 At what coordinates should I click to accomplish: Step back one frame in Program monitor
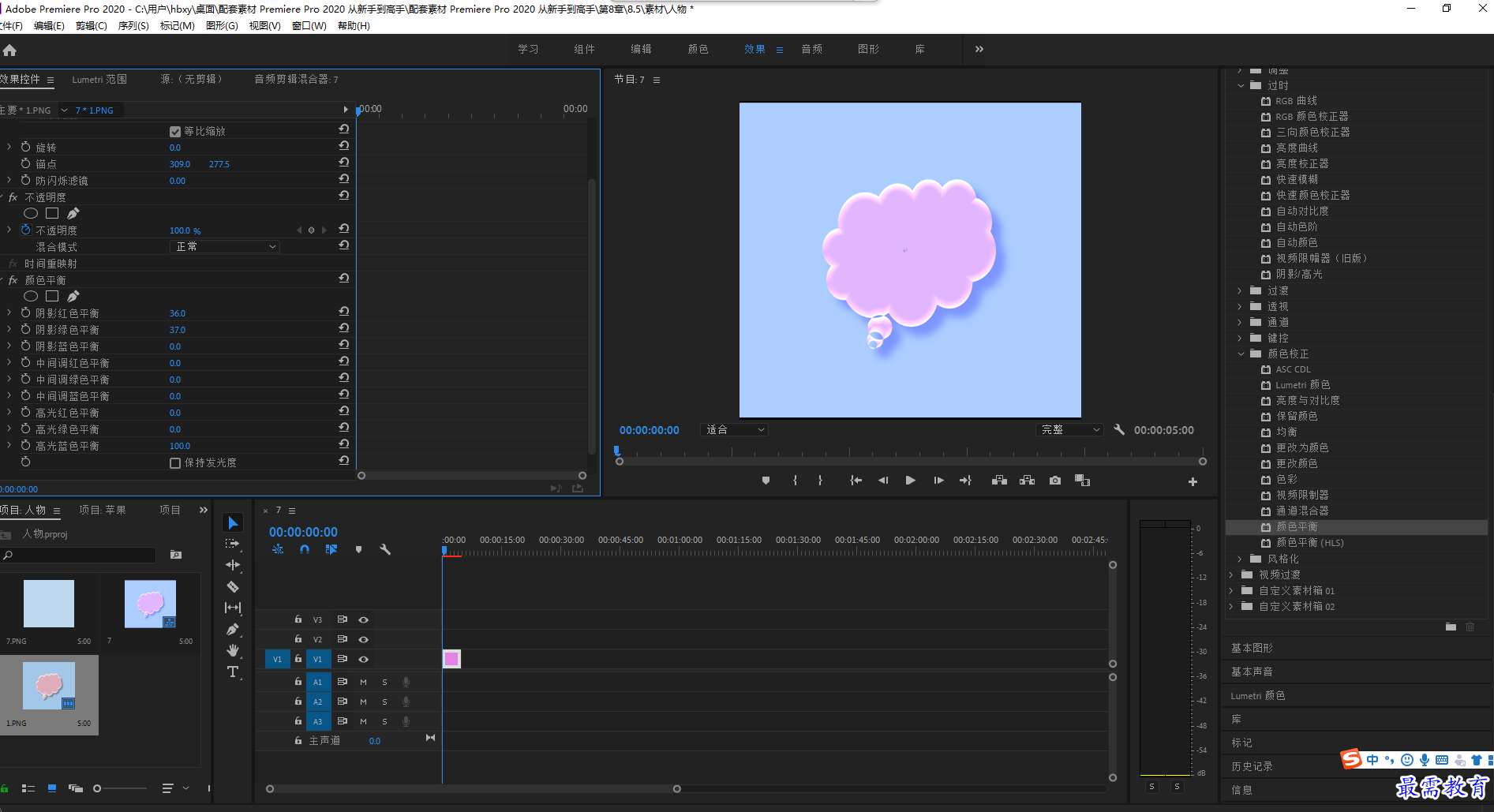point(883,481)
